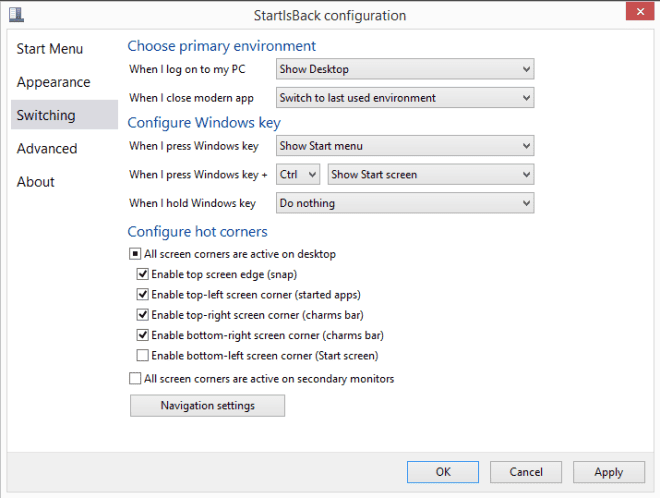
Task: Click the 'StartIsBack configuration' window title
Action: click(x=330, y=16)
